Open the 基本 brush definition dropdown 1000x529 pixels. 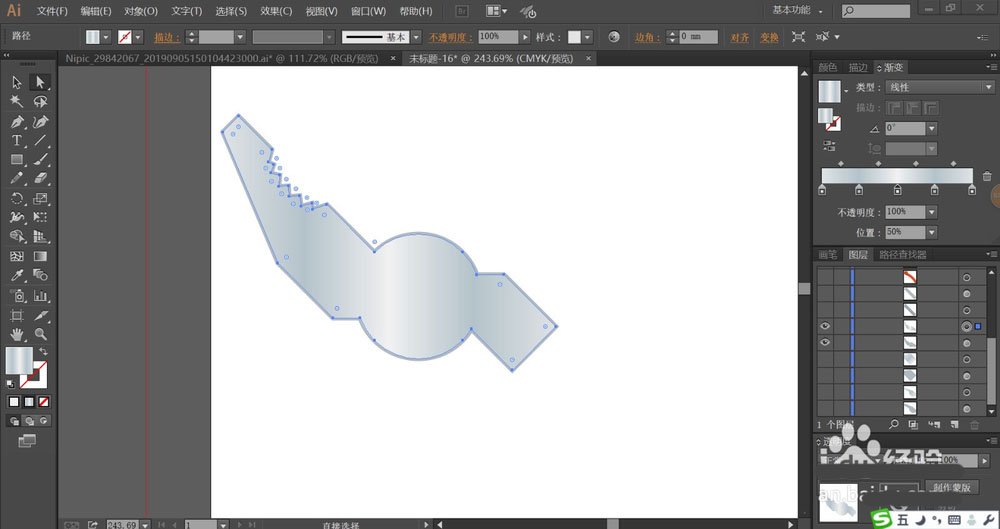[x=416, y=37]
